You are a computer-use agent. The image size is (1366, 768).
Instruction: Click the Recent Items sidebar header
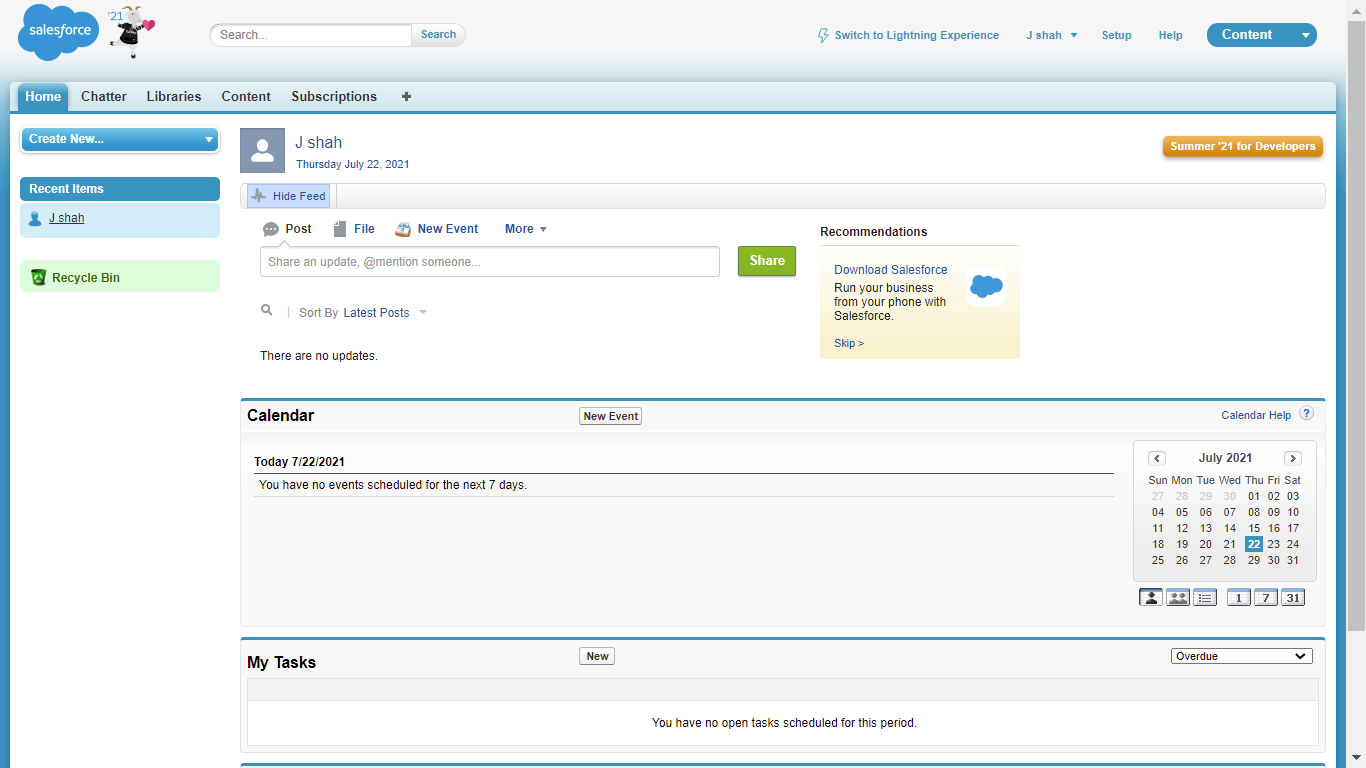[120, 189]
